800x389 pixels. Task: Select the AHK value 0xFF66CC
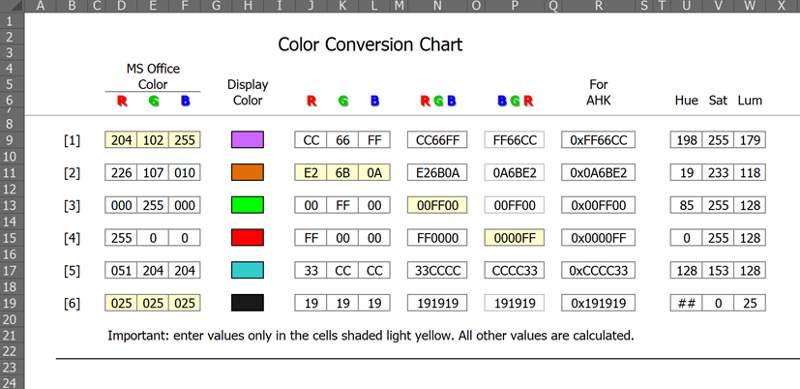(x=598, y=140)
